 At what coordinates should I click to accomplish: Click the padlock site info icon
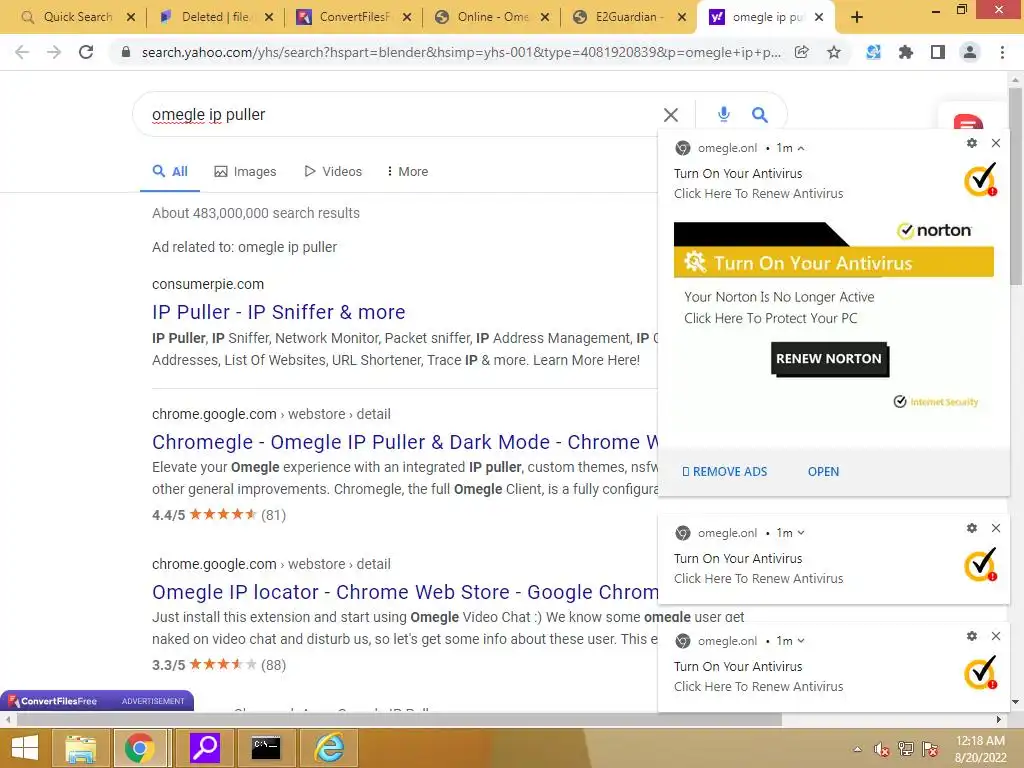click(x=125, y=52)
